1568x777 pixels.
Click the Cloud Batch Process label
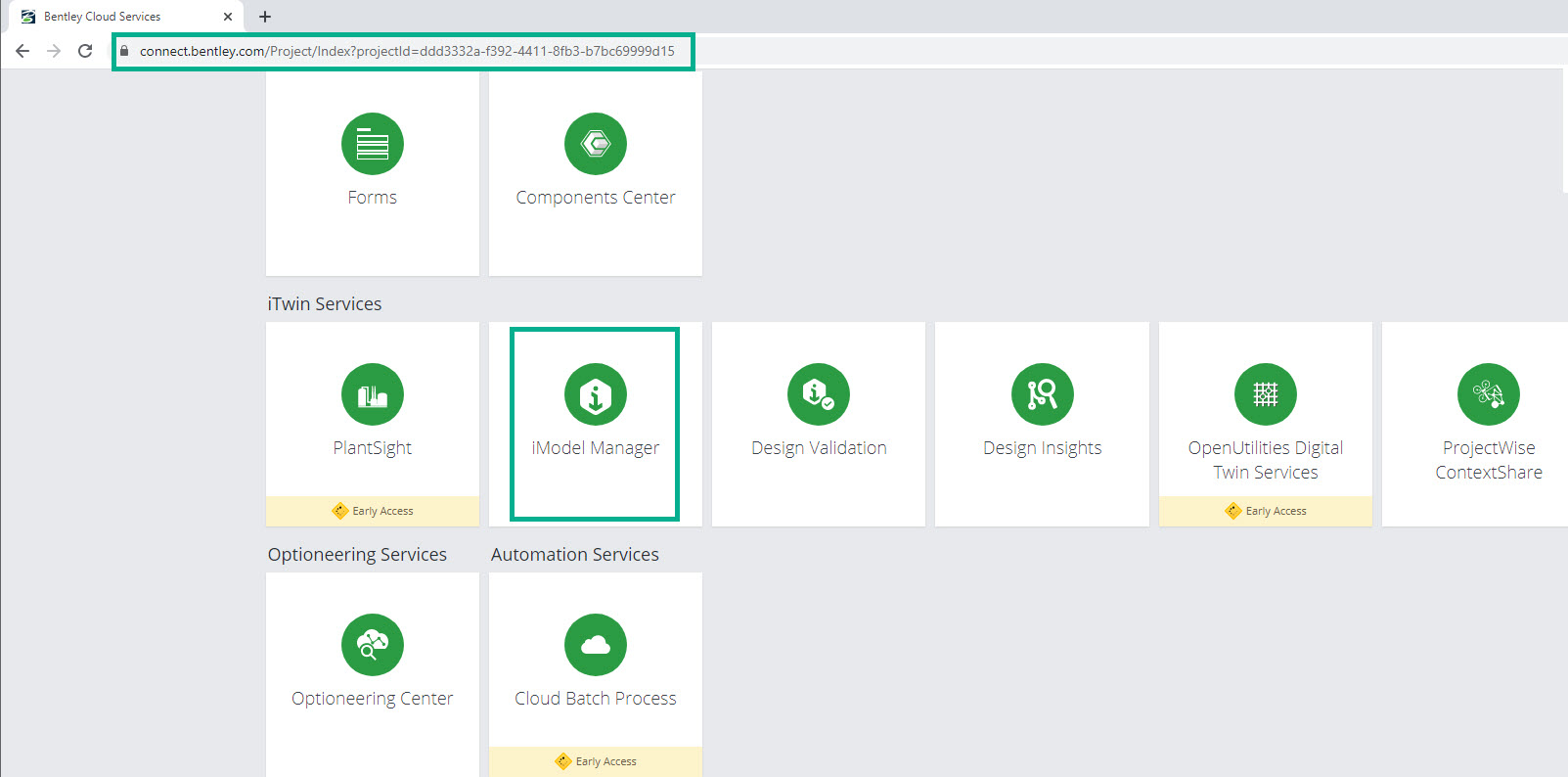pyautogui.click(x=596, y=699)
